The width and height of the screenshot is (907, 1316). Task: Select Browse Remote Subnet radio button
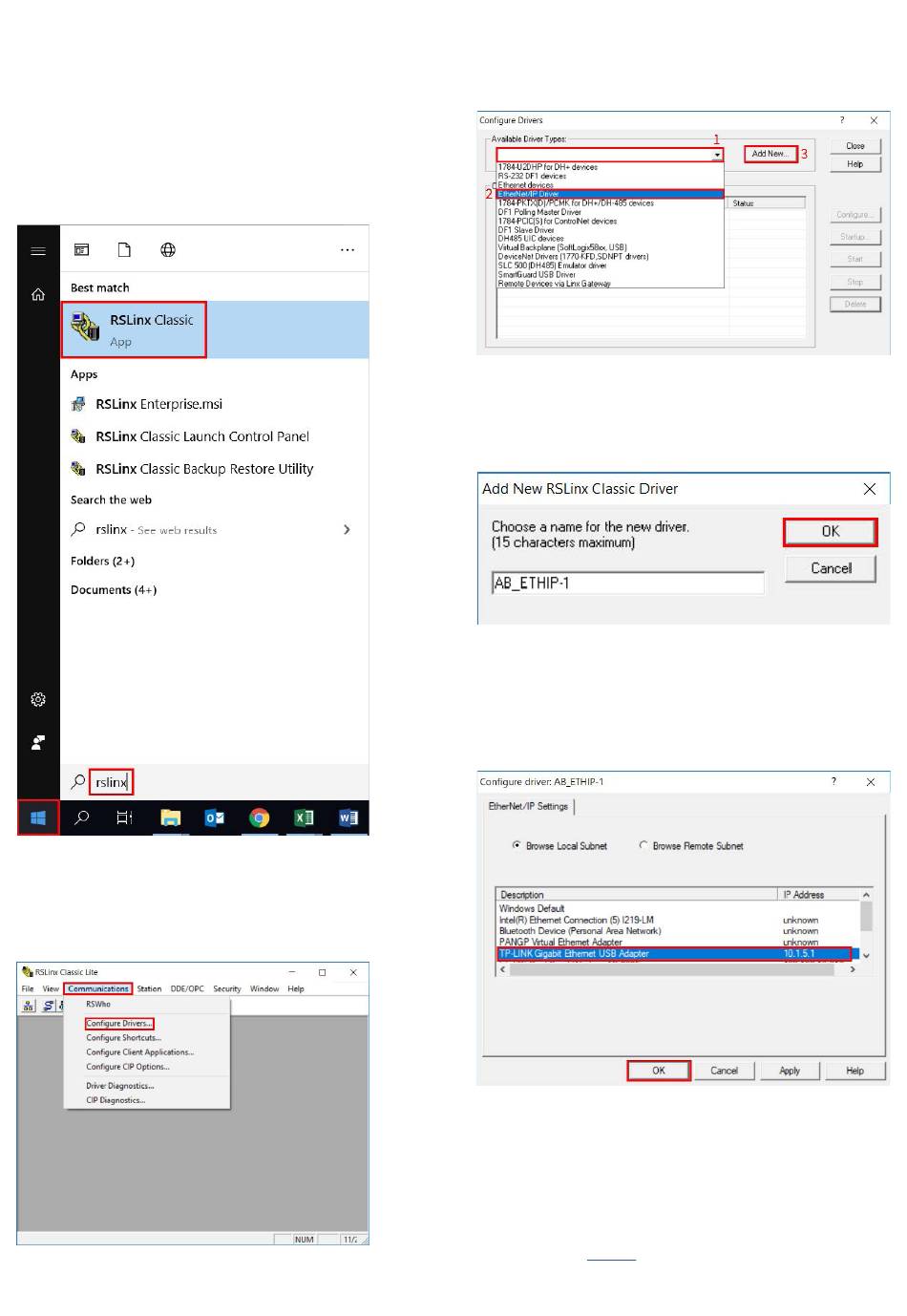click(x=643, y=845)
